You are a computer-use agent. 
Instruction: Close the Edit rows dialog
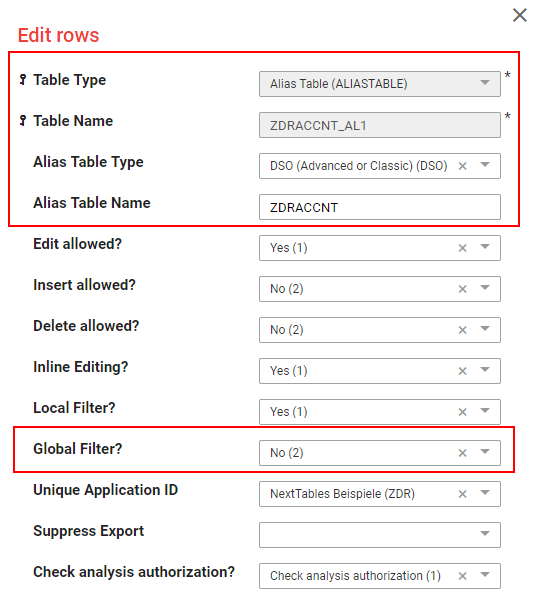pos(520,15)
